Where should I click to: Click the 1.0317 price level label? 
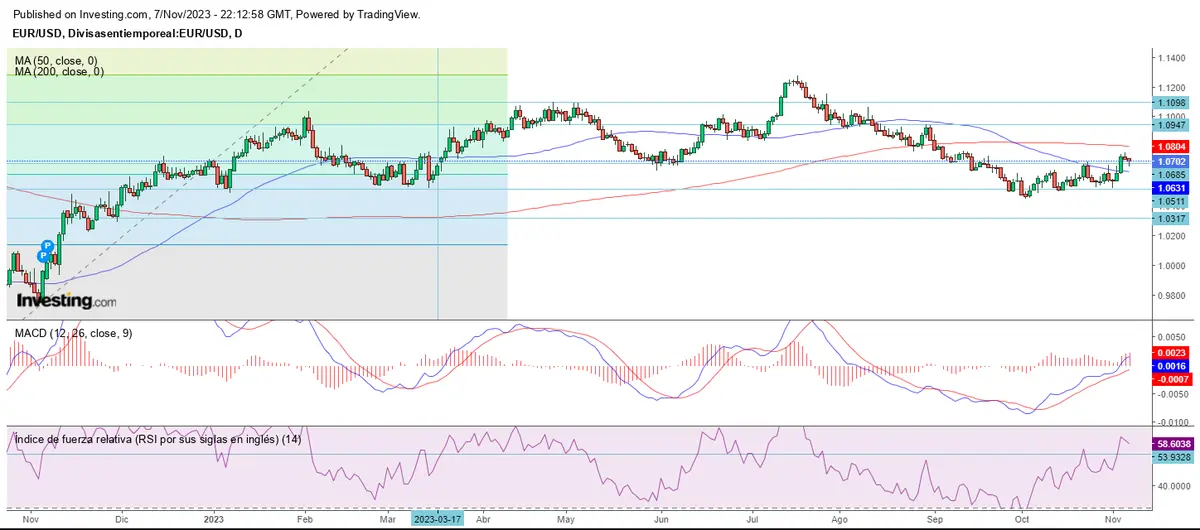pyautogui.click(x=1171, y=218)
